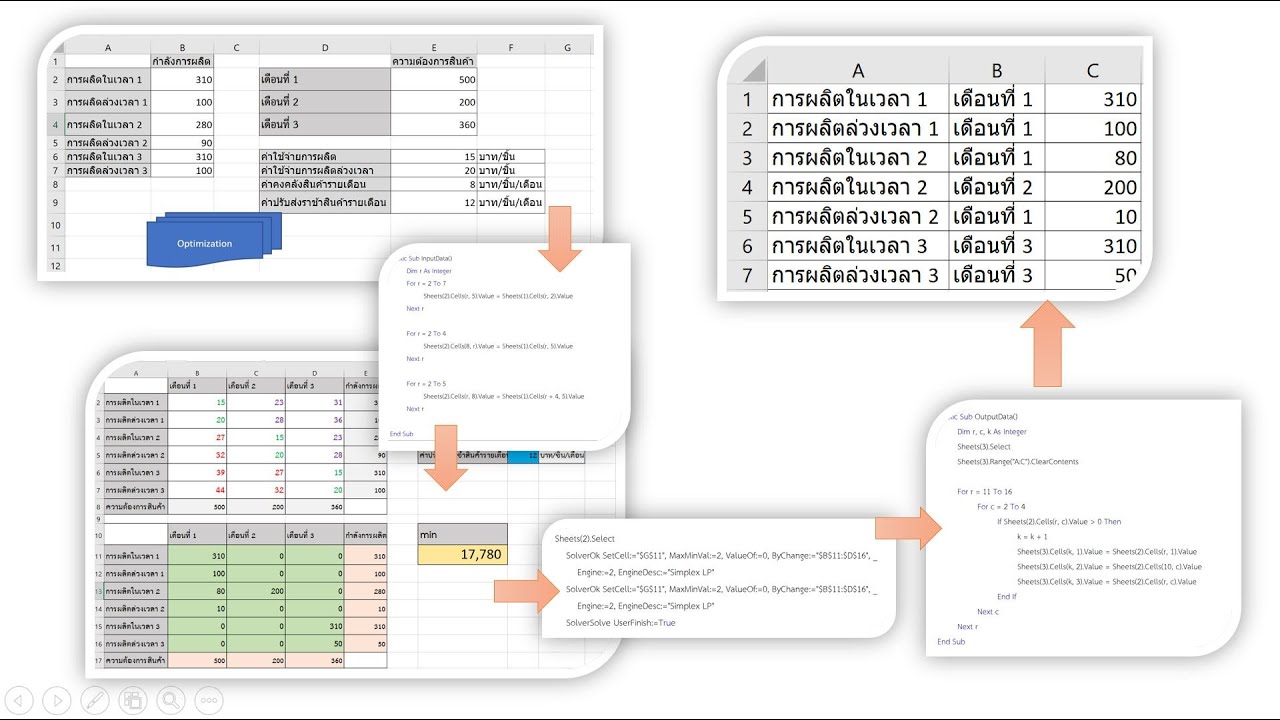Image resolution: width=1280 pixels, height=720 pixels.
Task: Select cell 'กำลังการผลิต' header
Action: pos(182,61)
